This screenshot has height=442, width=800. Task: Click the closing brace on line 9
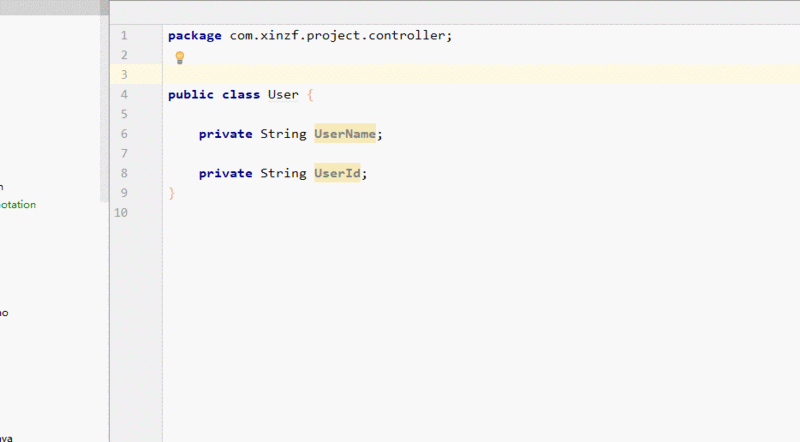pyautogui.click(x=172, y=192)
